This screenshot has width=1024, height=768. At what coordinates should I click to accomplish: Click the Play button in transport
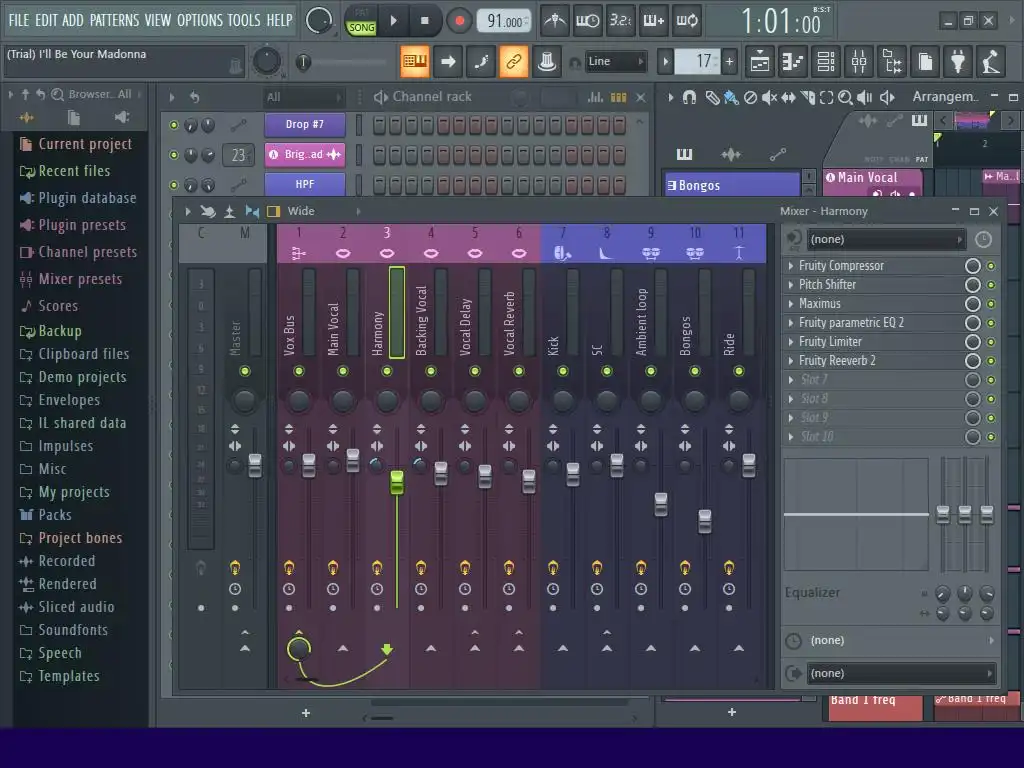click(x=394, y=21)
